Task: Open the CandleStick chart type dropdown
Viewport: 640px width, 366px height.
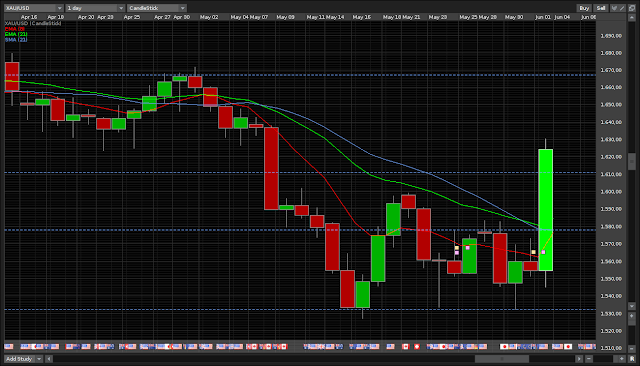Action: pos(157,8)
